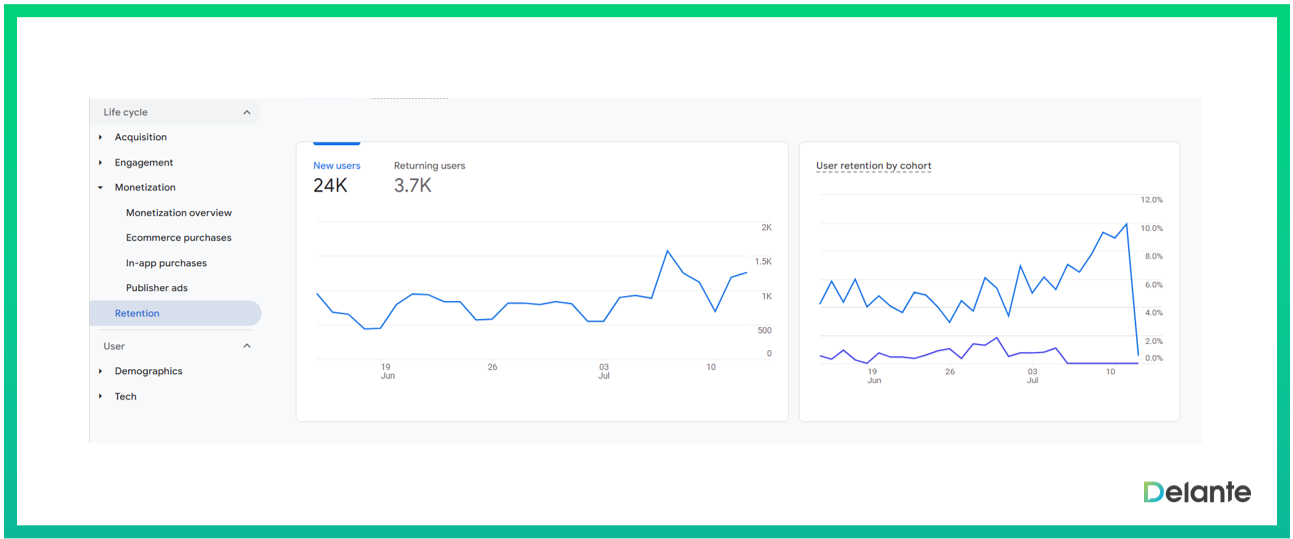
Task: Click the Demographics menu label
Action: pos(148,371)
